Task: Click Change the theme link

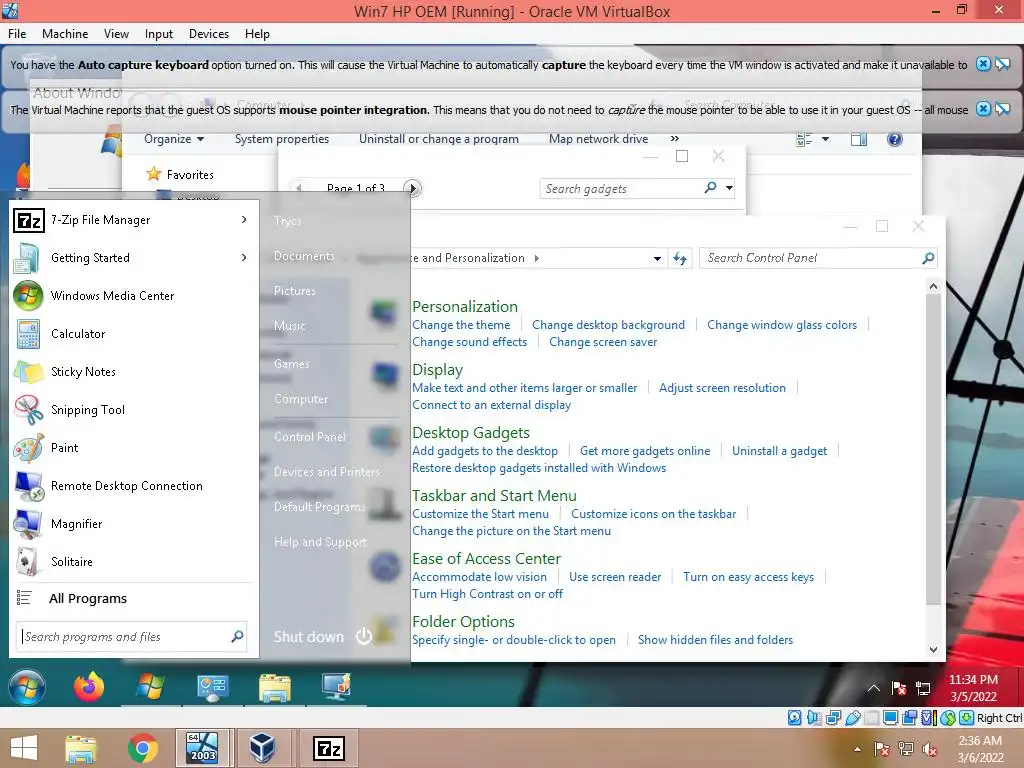Action: tap(461, 325)
